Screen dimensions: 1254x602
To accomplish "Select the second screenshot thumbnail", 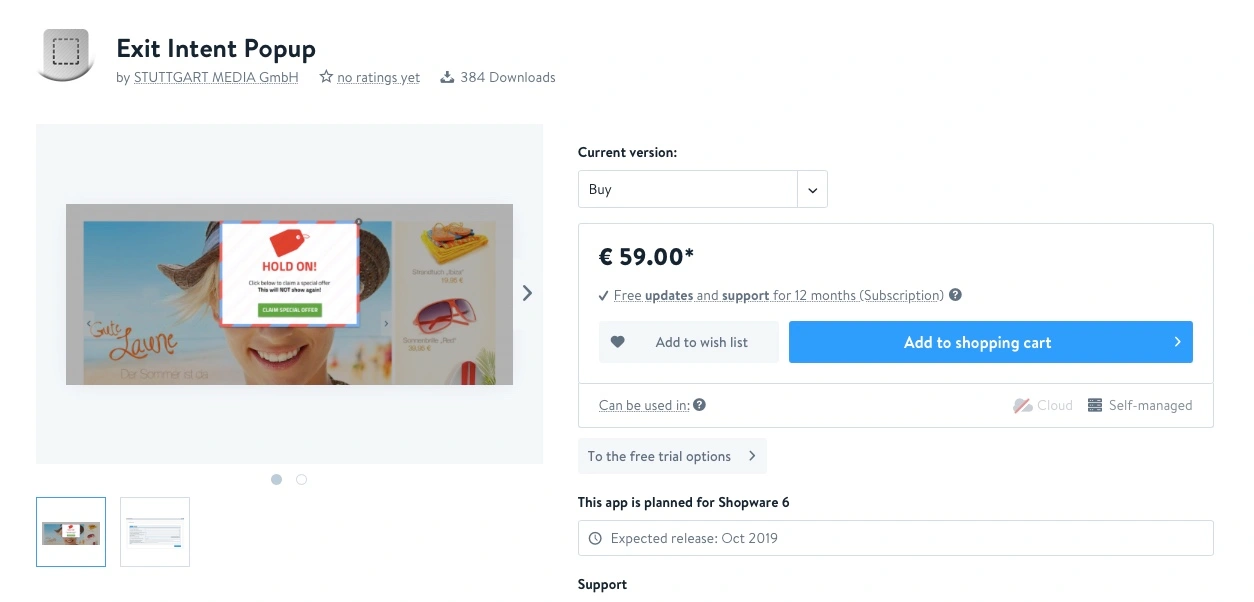I will point(154,531).
